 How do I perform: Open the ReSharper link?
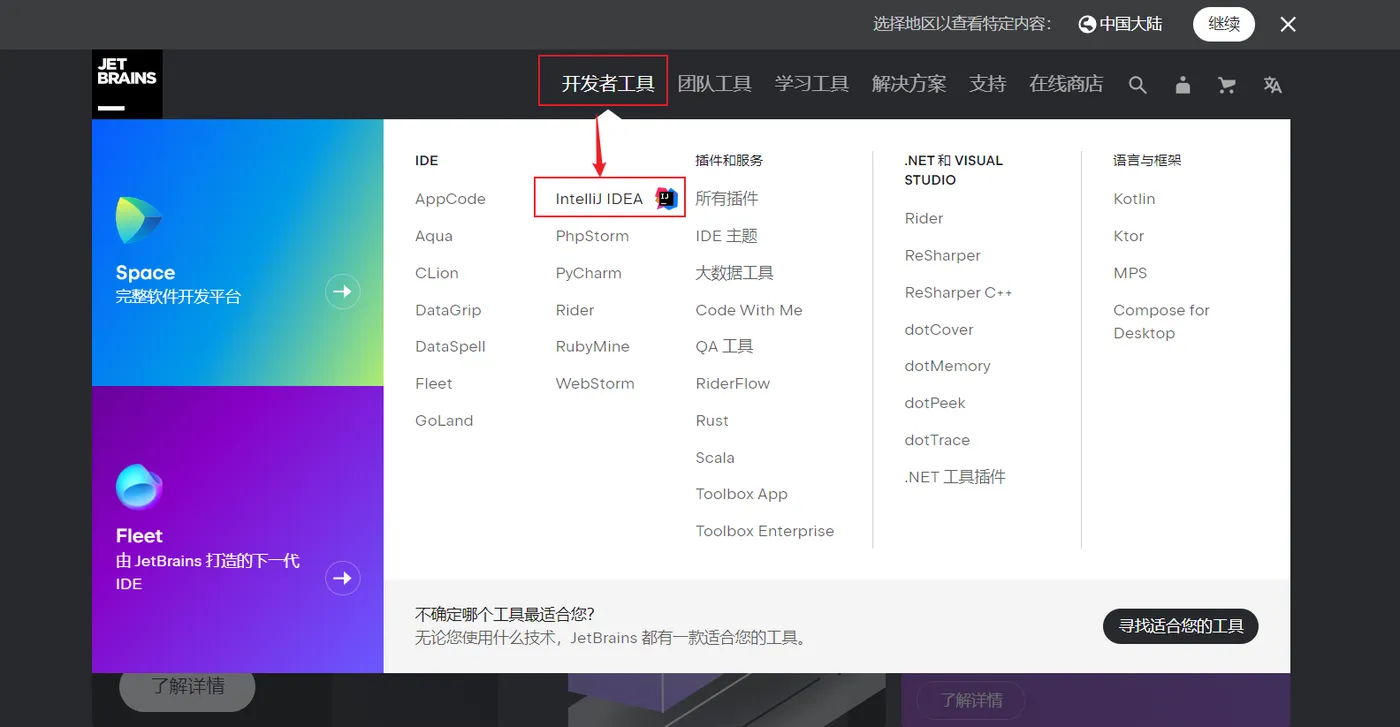pos(943,256)
